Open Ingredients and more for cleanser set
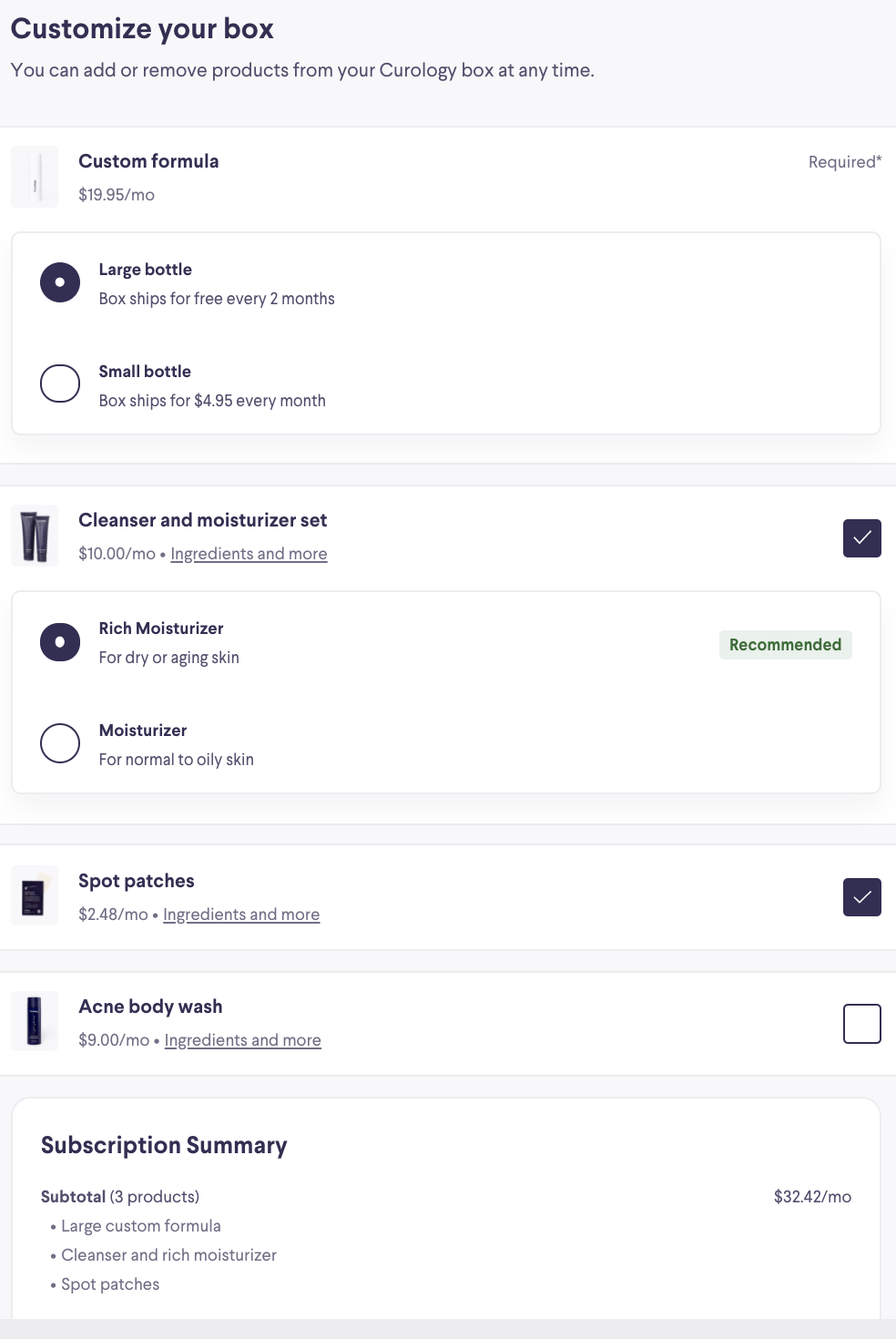Viewport: 896px width, 1339px height. pos(249,554)
